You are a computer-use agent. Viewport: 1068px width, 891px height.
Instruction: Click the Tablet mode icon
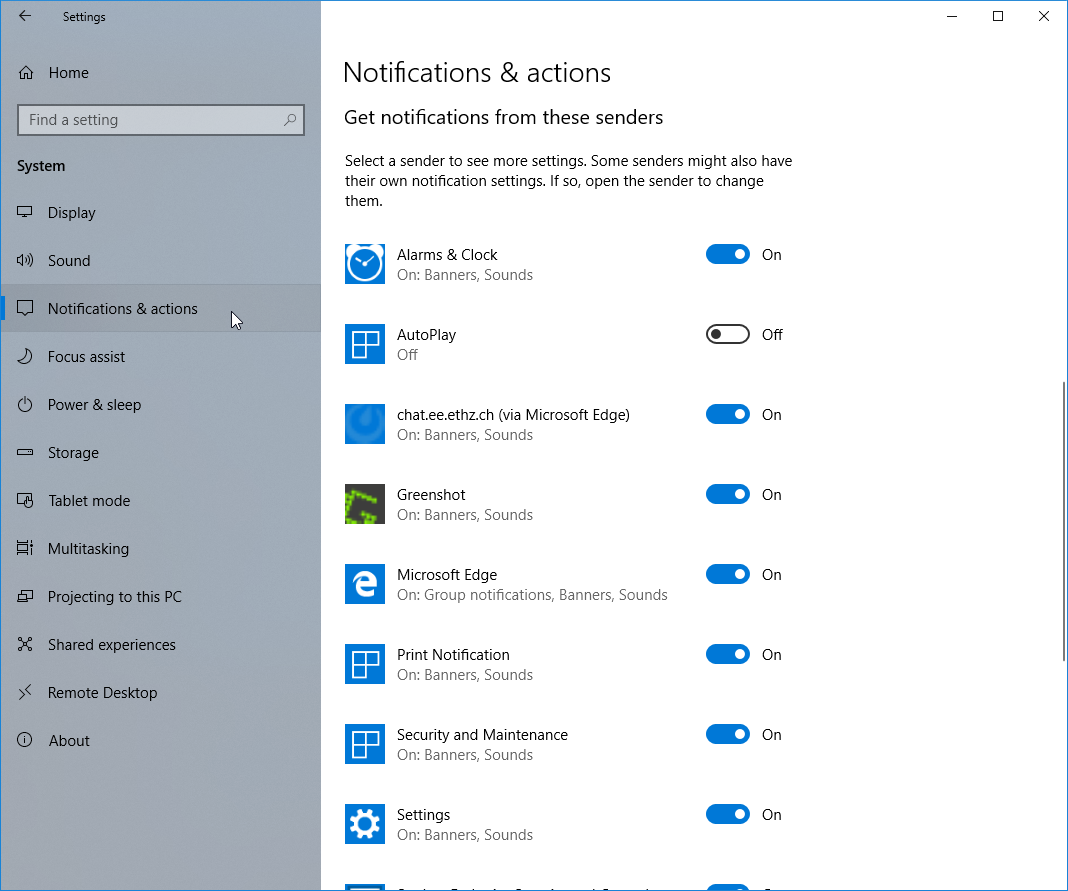(x=25, y=500)
